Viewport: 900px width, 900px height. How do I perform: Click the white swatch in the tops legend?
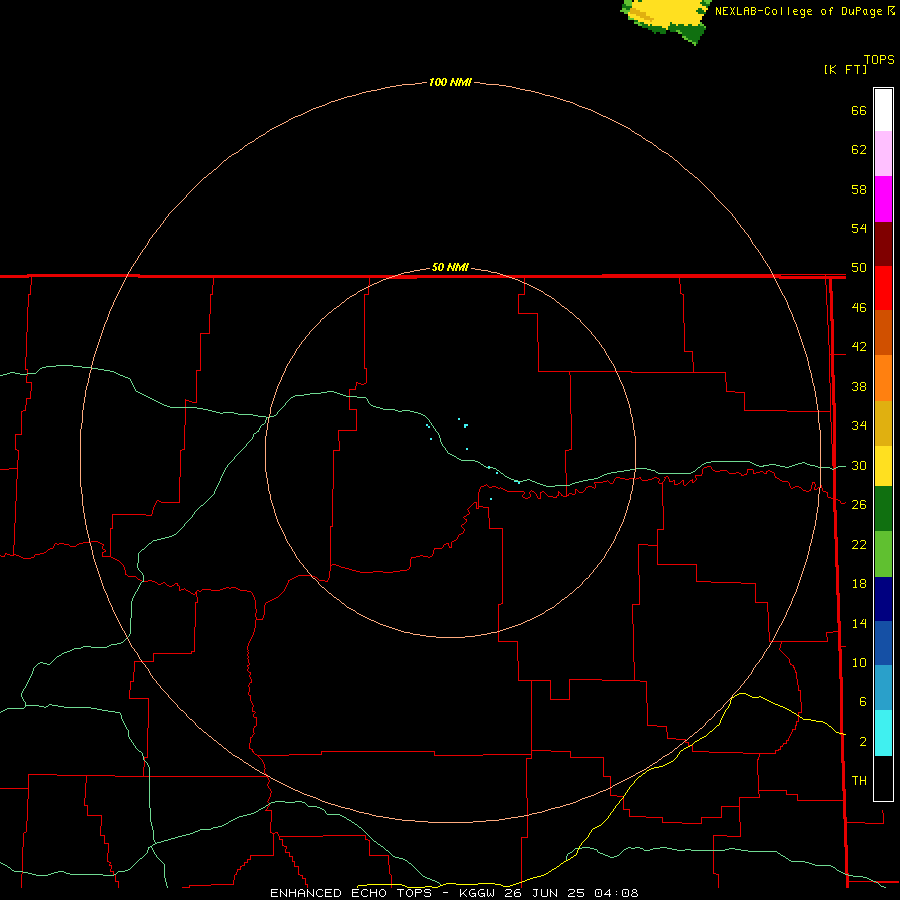point(883,110)
